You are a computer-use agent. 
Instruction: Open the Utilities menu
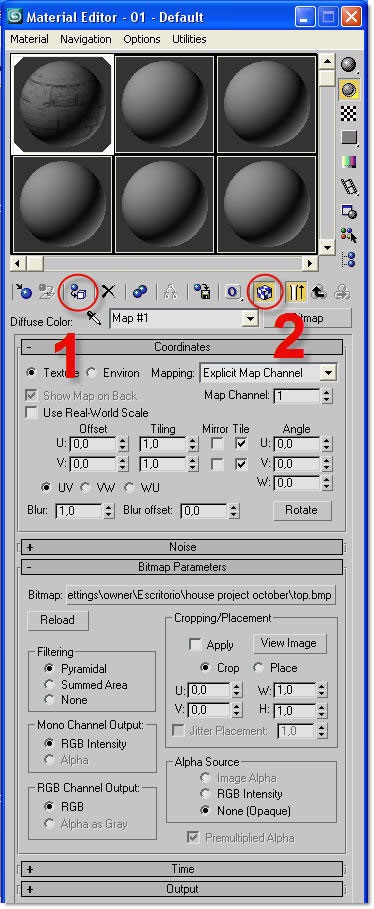189,39
